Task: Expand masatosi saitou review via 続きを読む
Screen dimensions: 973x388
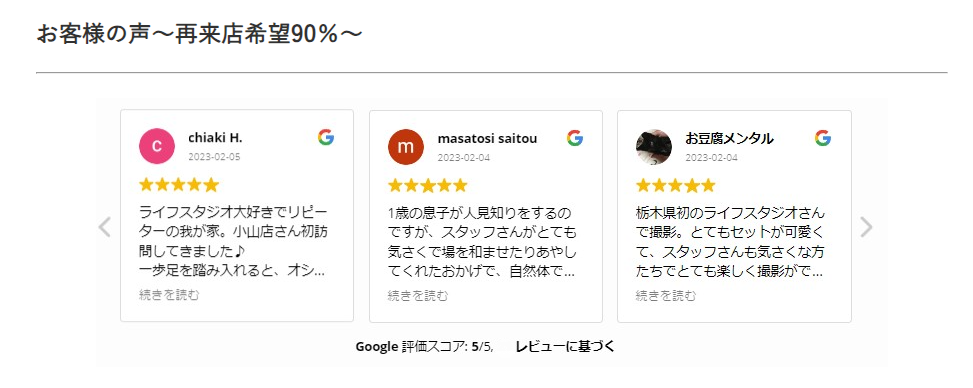Action: pos(418,296)
